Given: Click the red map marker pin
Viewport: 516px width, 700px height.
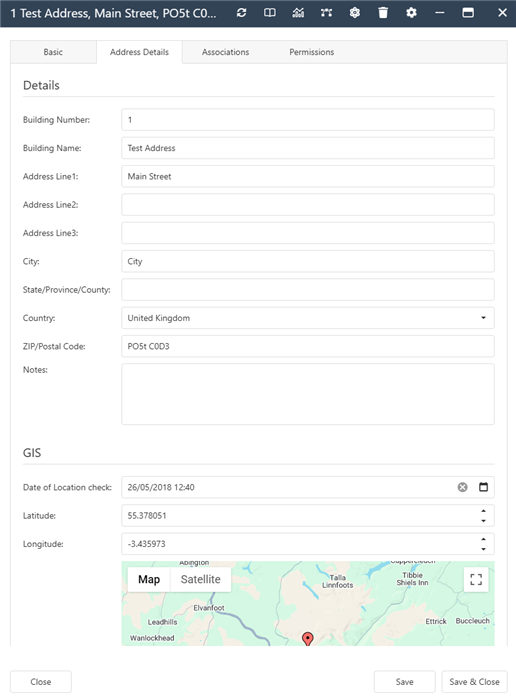Looking at the screenshot, I should pyautogui.click(x=308, y=639).
